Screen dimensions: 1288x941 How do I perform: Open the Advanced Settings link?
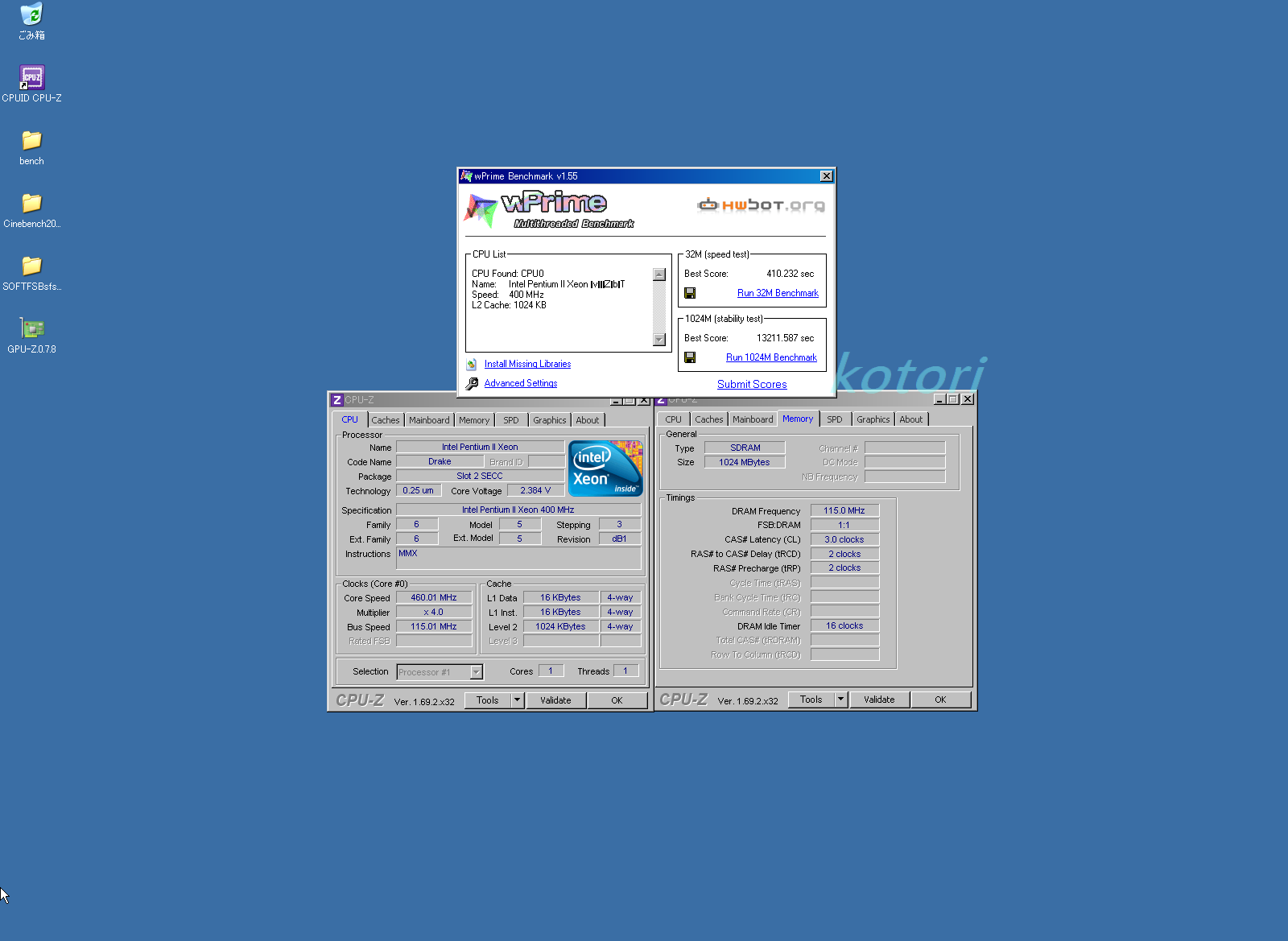521,383
